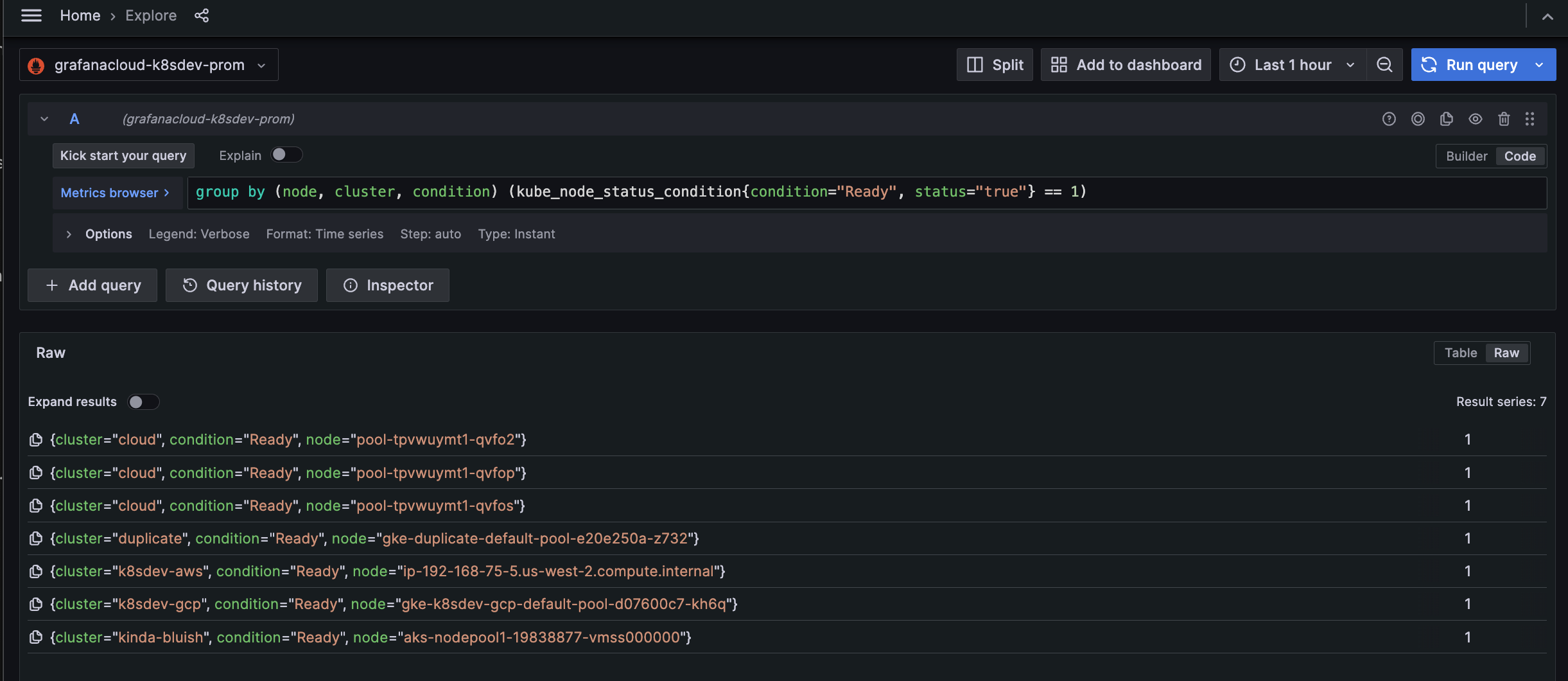Screen dimensions: 1568x681
Task: Duplicate query A with the copy icon
Action: point(1447,119)
